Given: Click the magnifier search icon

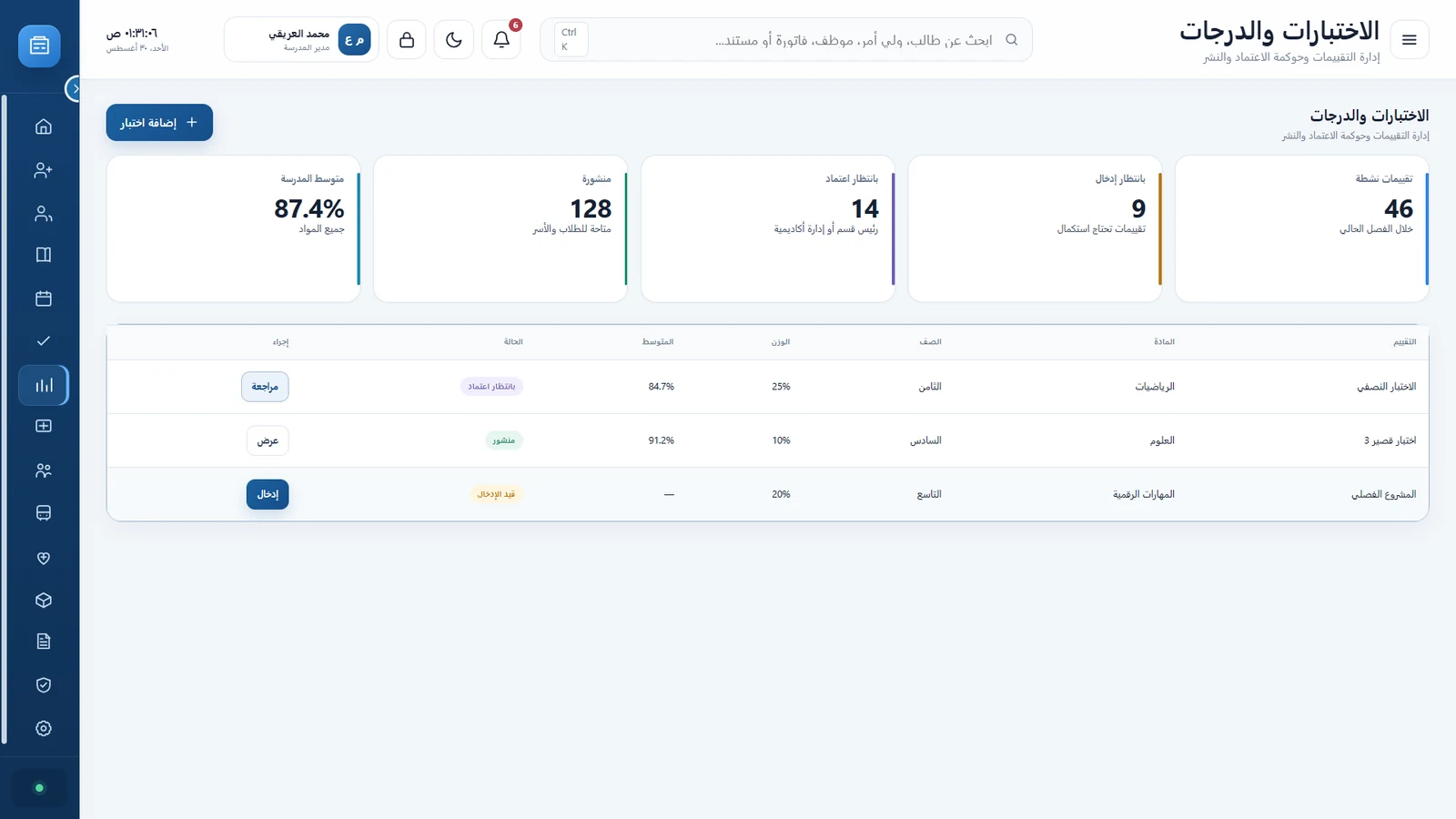Looking at the screenshot, I should click(x=1011, y=40).
